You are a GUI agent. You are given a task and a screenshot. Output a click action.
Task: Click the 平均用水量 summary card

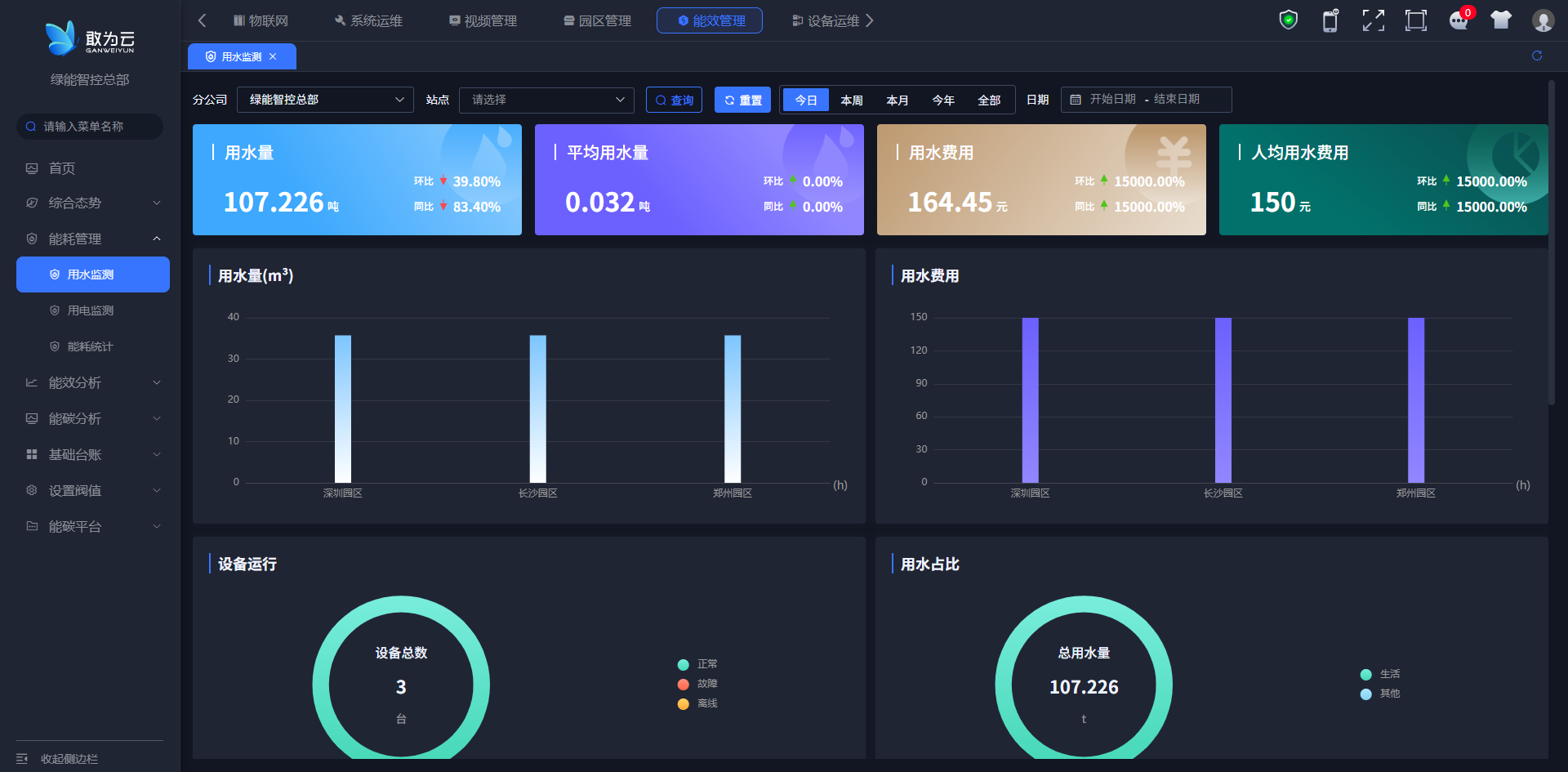coord(699,180)
